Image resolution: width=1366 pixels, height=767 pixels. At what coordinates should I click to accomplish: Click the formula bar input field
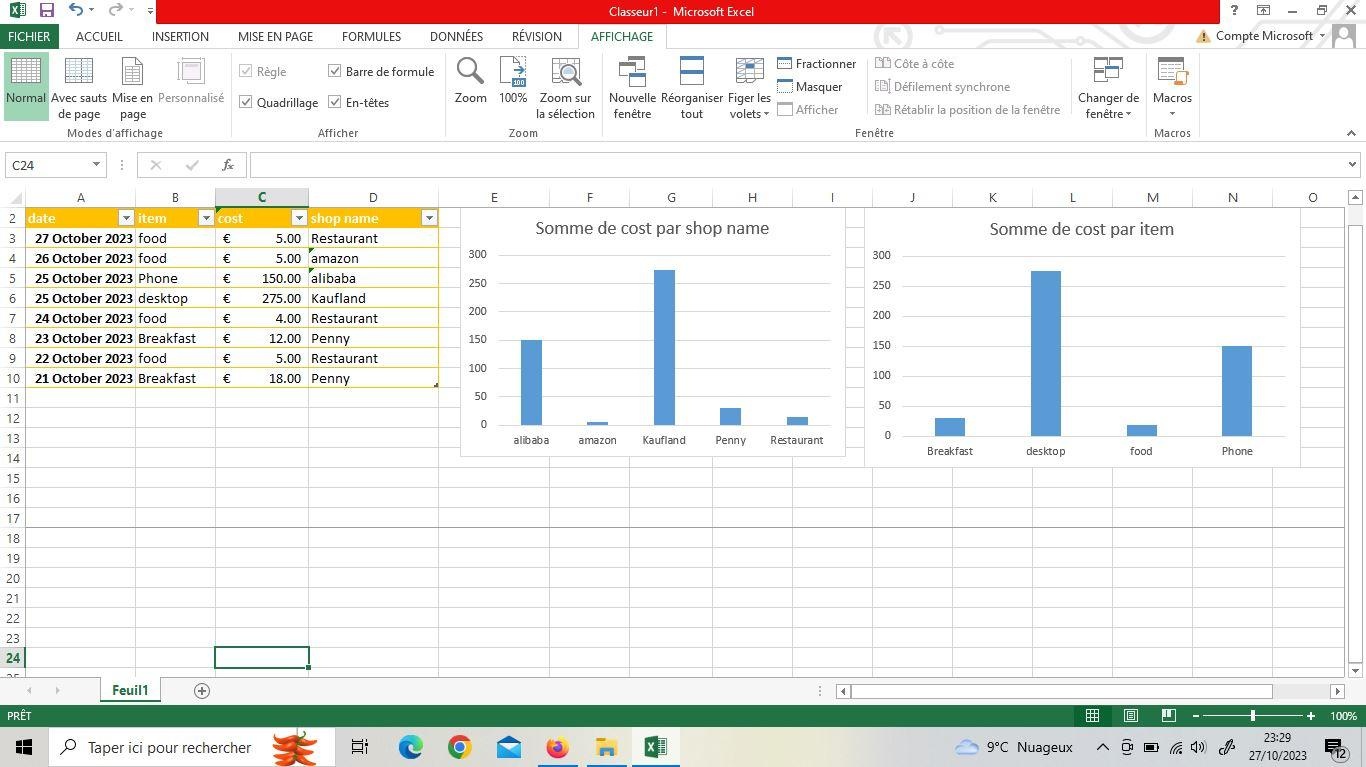tap(797, 165)
